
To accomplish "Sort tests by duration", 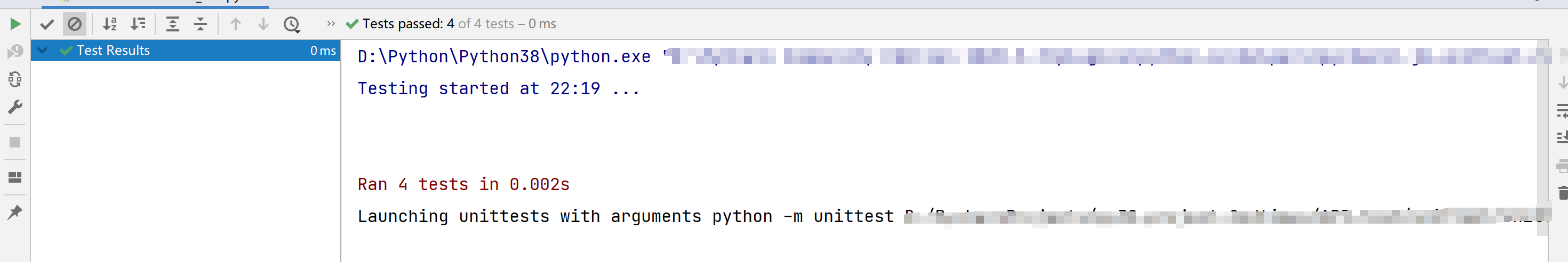I will click(138, 24).
